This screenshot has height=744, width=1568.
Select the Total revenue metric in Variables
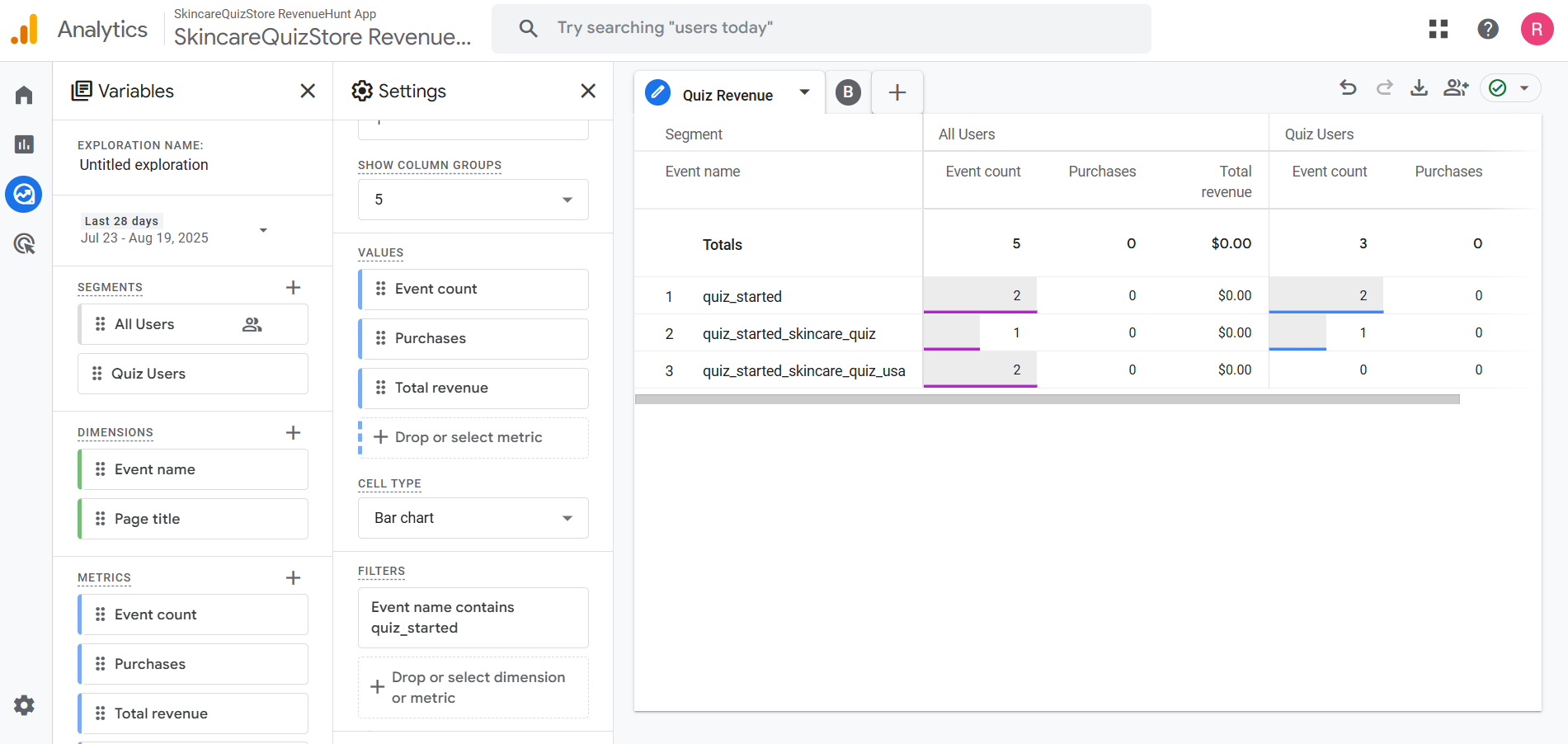coord(193,713)
